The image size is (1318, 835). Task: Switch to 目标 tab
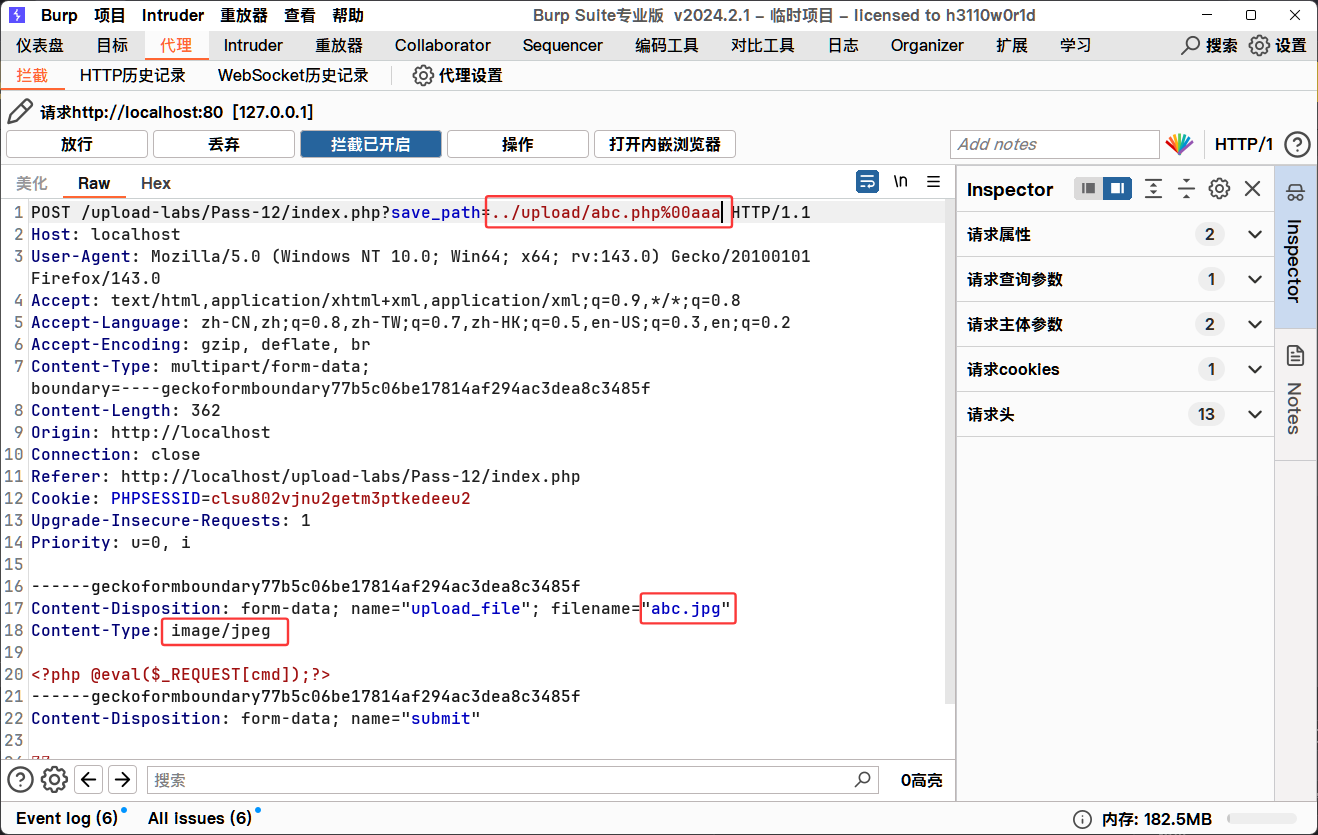[112, 46]
